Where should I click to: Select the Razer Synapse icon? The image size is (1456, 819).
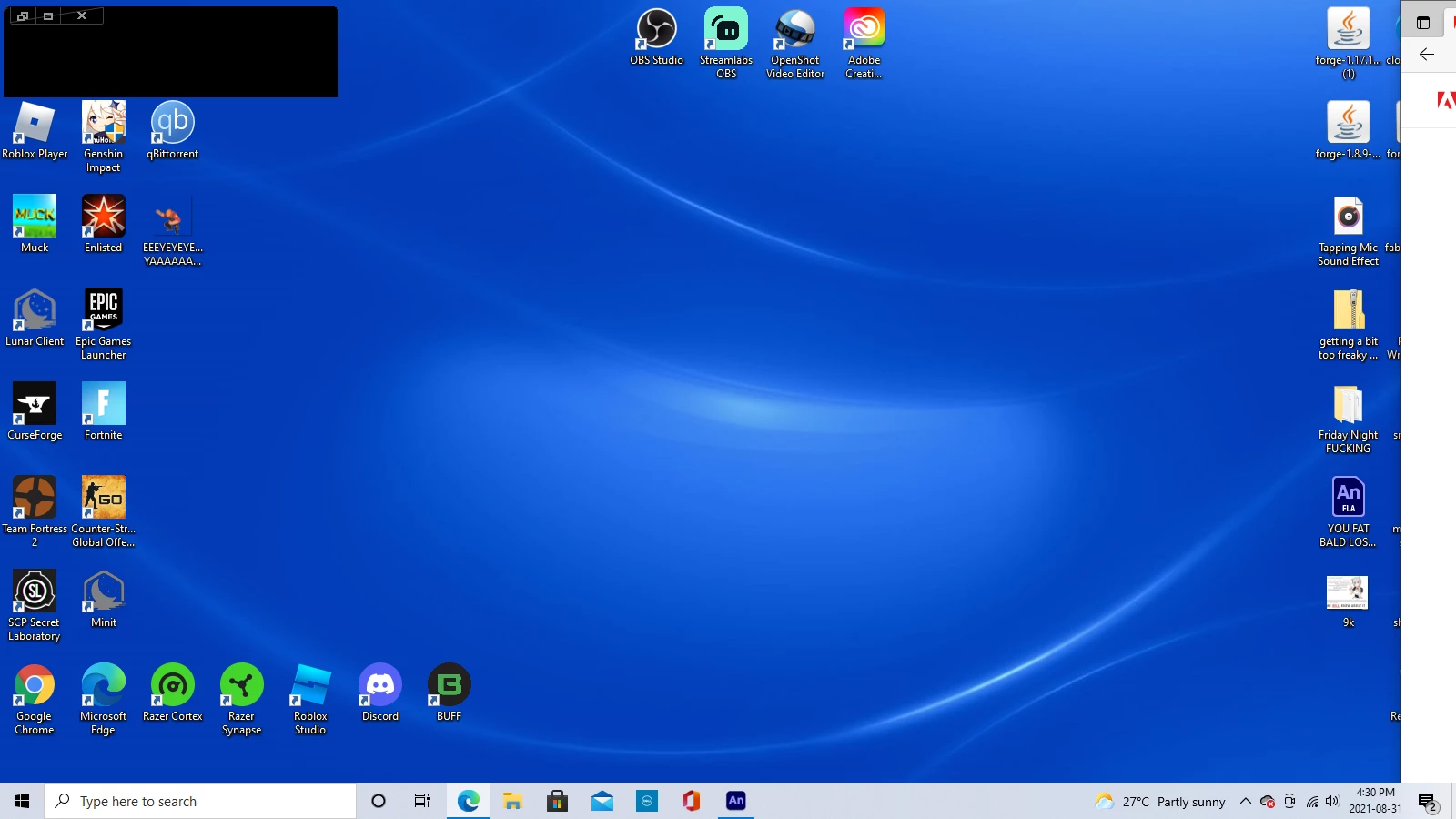point(241,699)
